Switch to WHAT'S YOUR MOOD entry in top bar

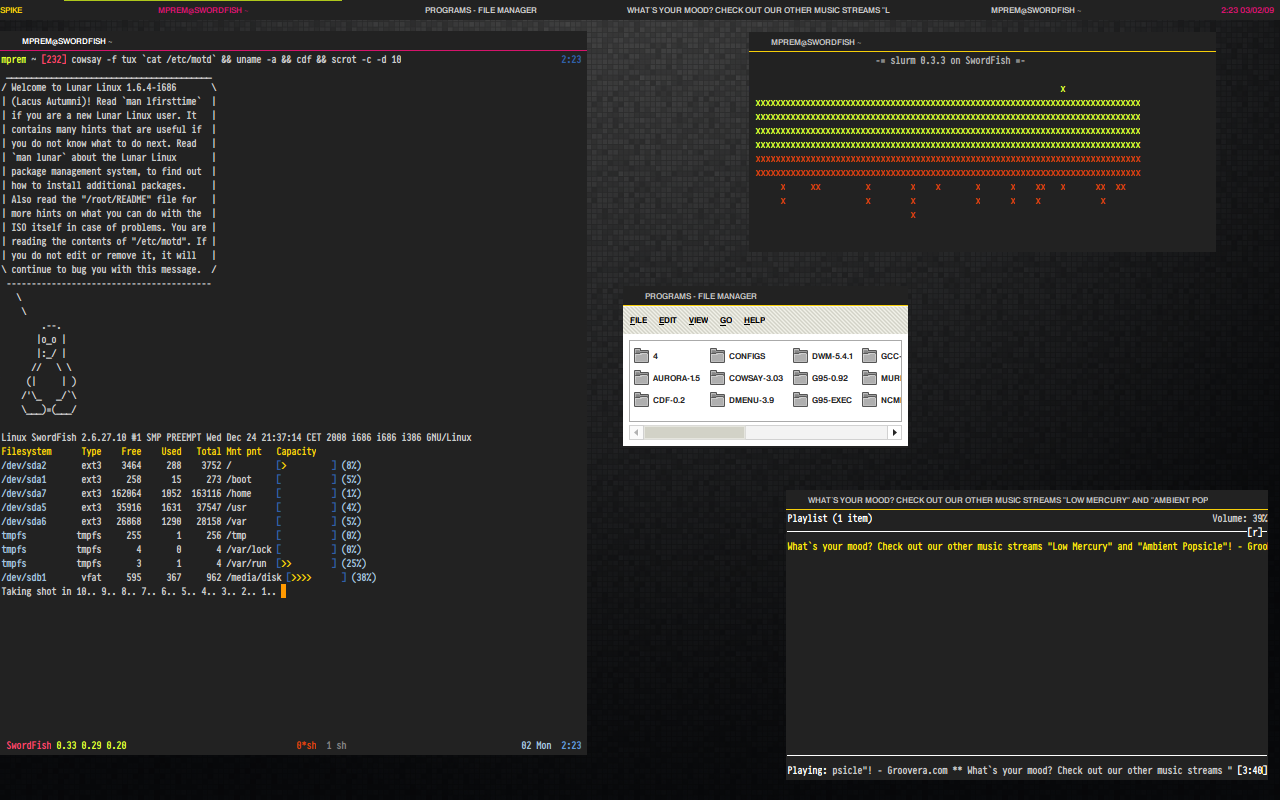(x=758, y=10)
